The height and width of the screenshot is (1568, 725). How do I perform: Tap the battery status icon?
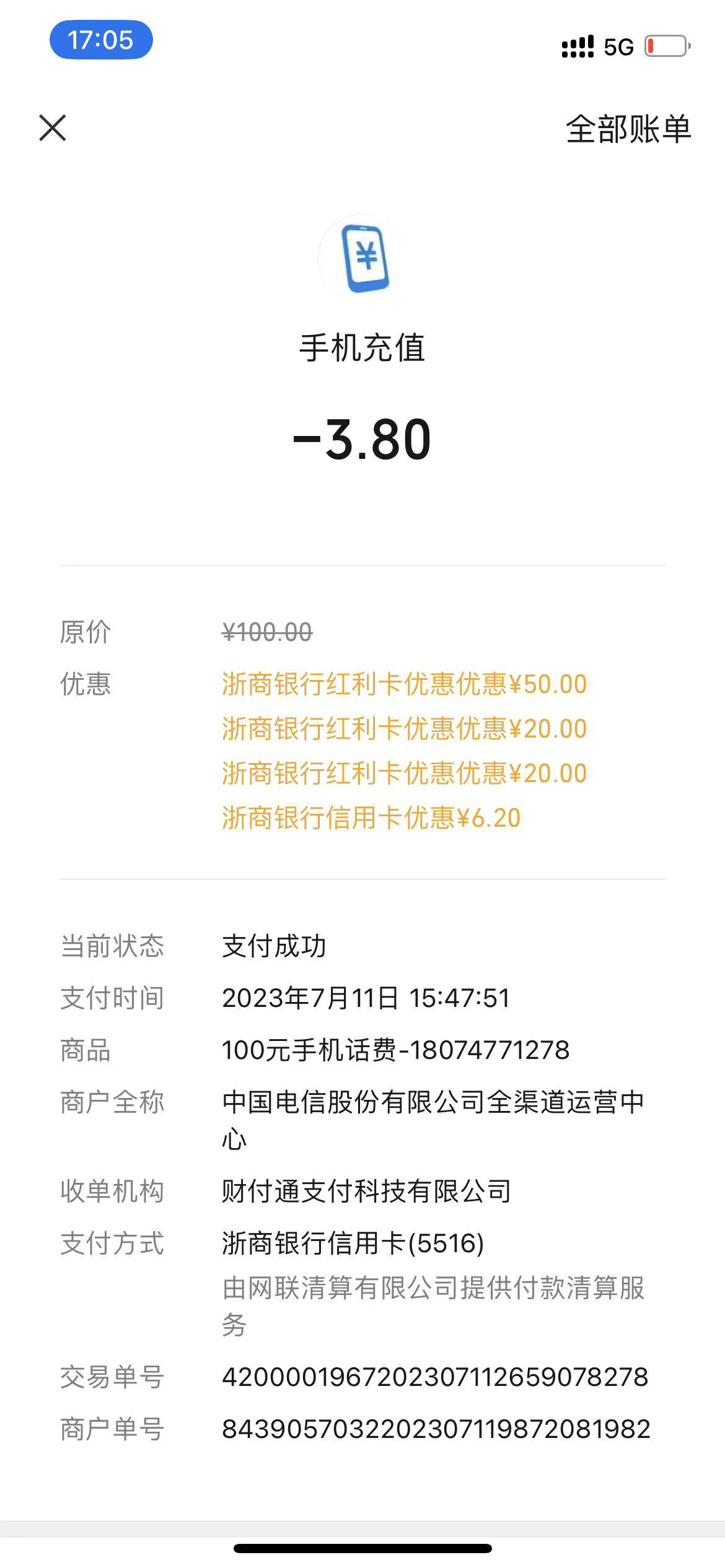point(668,46)
